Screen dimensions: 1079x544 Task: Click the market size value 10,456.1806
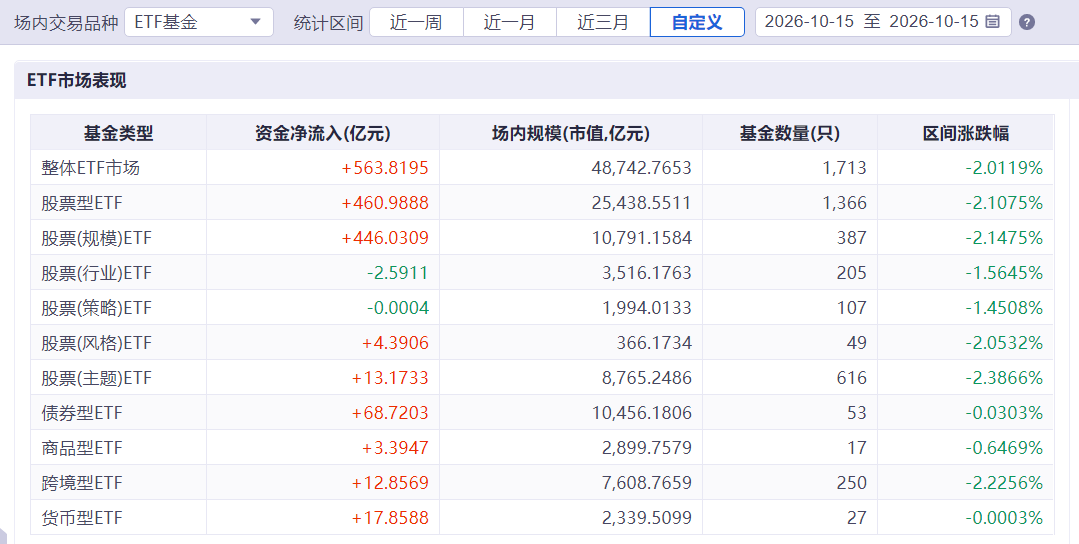[x=641, y=413]
